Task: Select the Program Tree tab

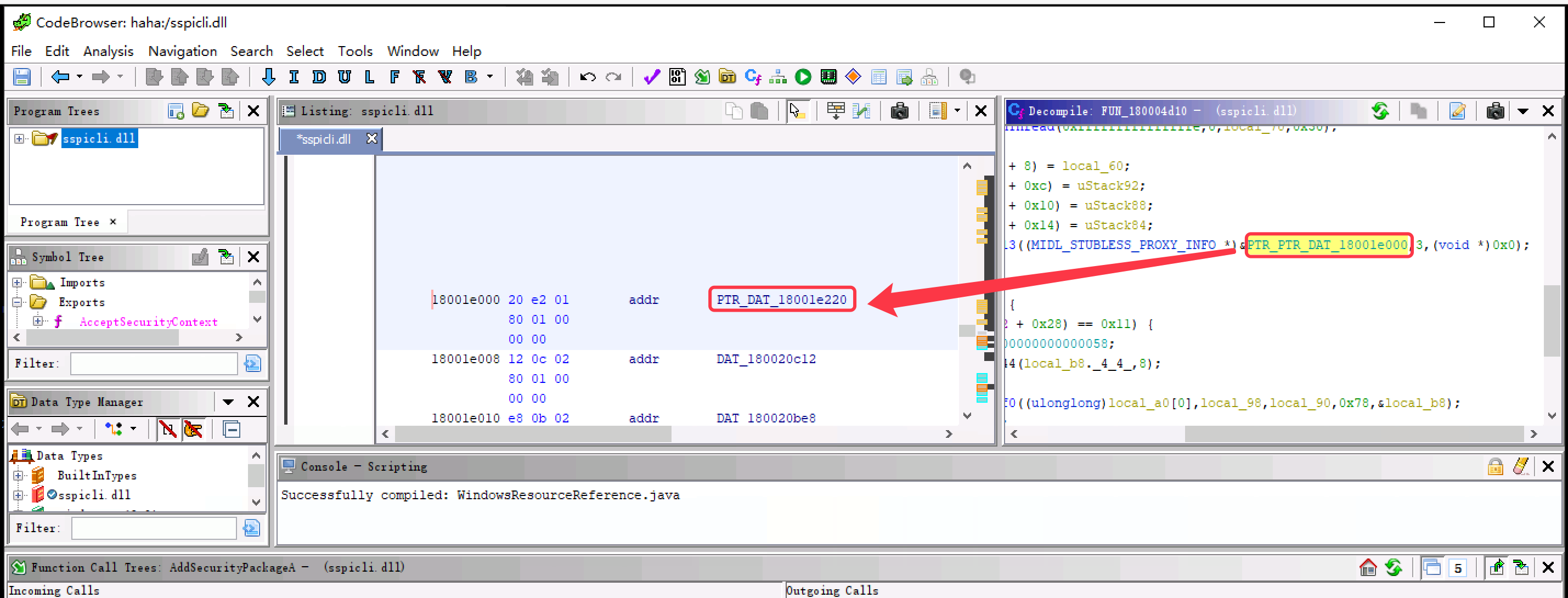Action: [59, 221]
